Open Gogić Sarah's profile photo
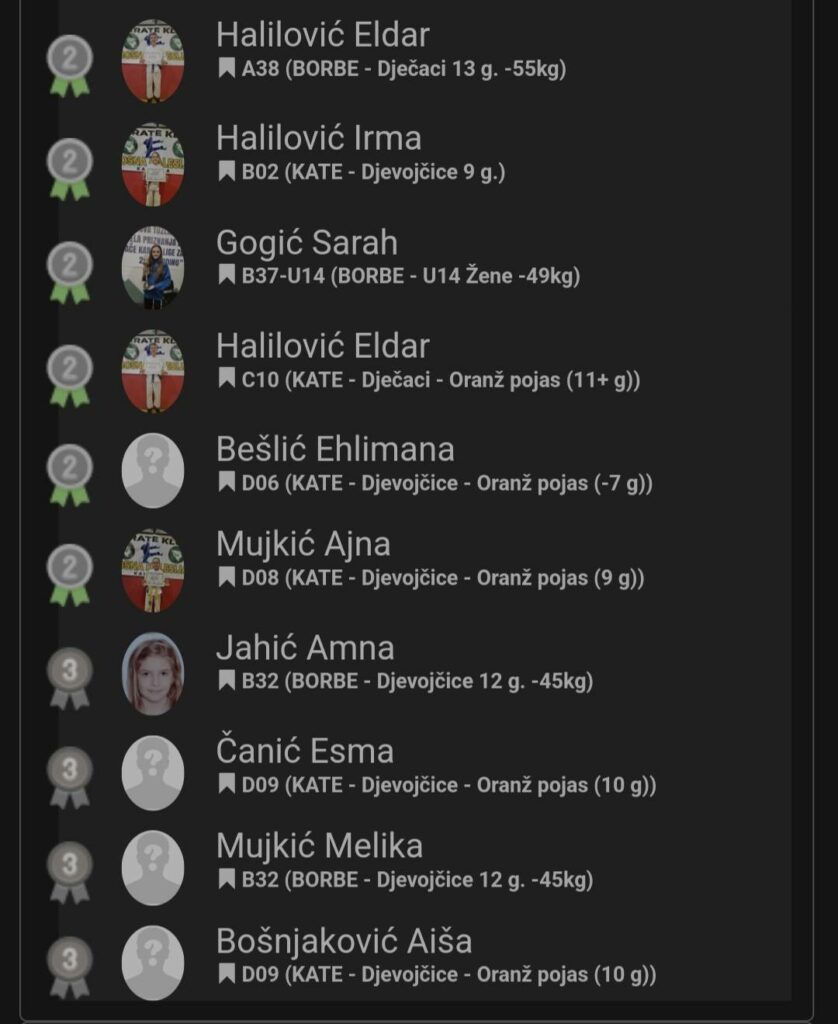838x1024 pixels. point(153,267)
